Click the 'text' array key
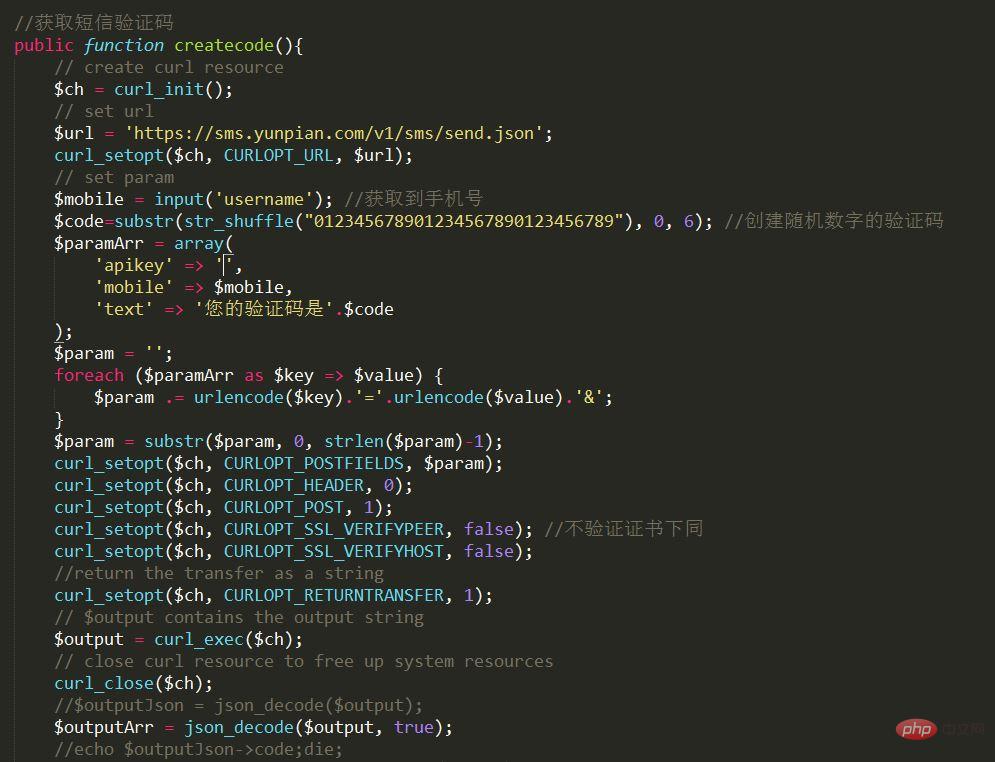 coord(124,309)
